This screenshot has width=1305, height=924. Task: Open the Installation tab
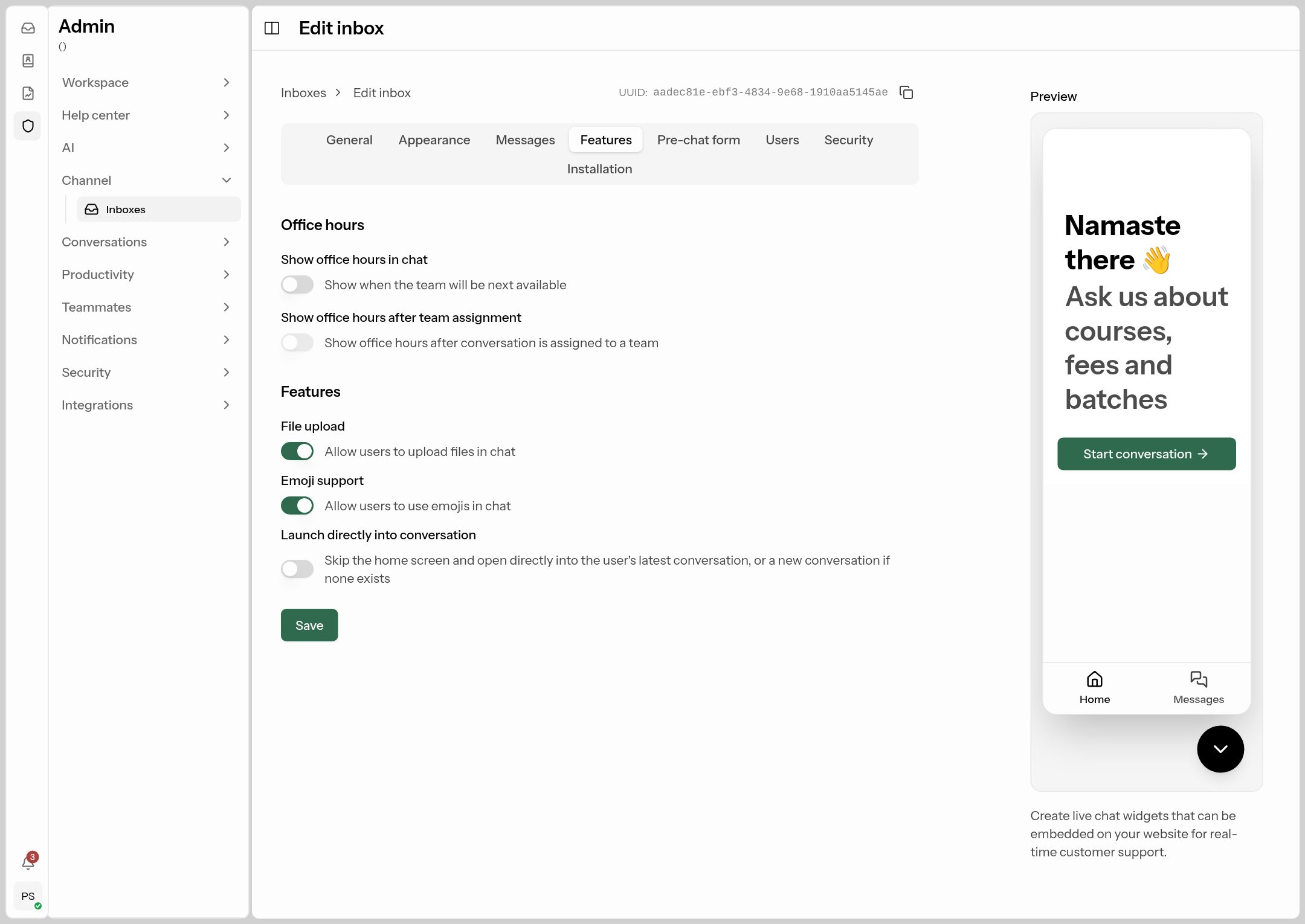click(599, 168)
